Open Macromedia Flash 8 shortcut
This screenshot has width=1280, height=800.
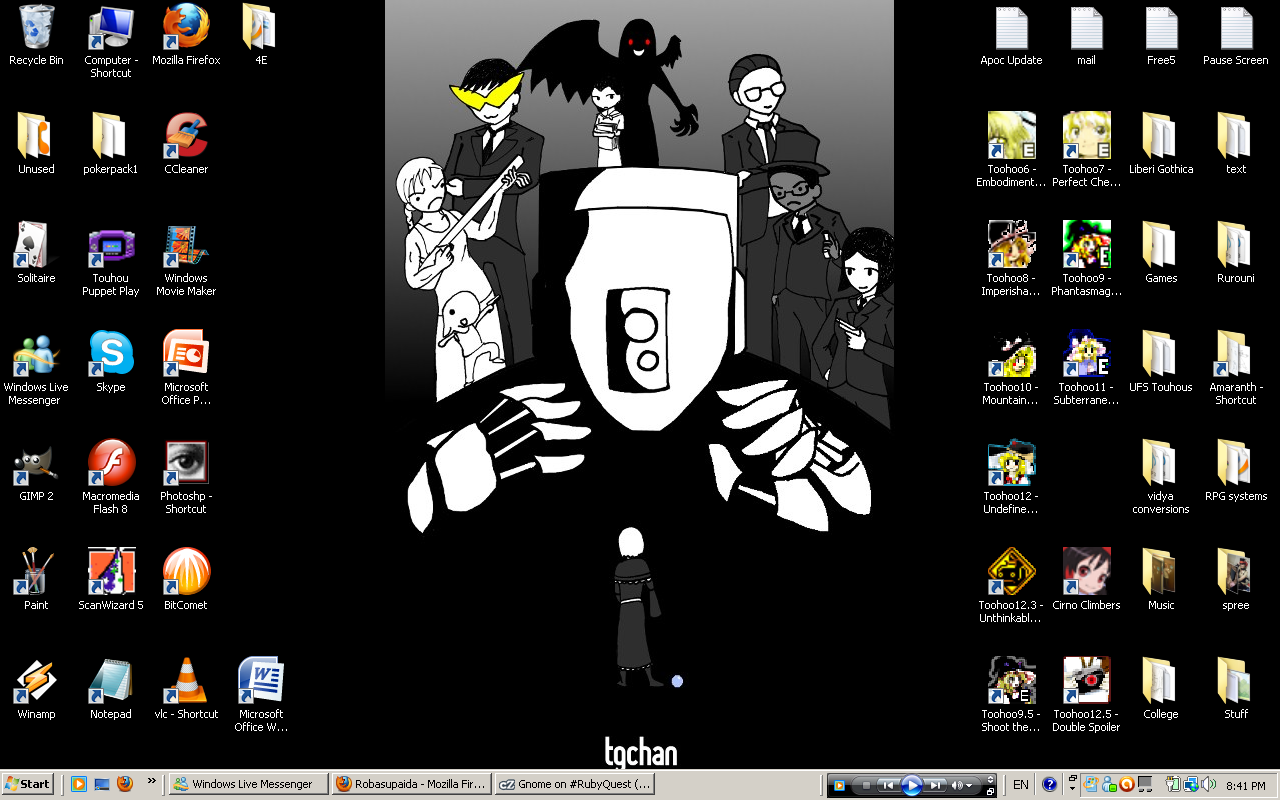tap(111, 463)
